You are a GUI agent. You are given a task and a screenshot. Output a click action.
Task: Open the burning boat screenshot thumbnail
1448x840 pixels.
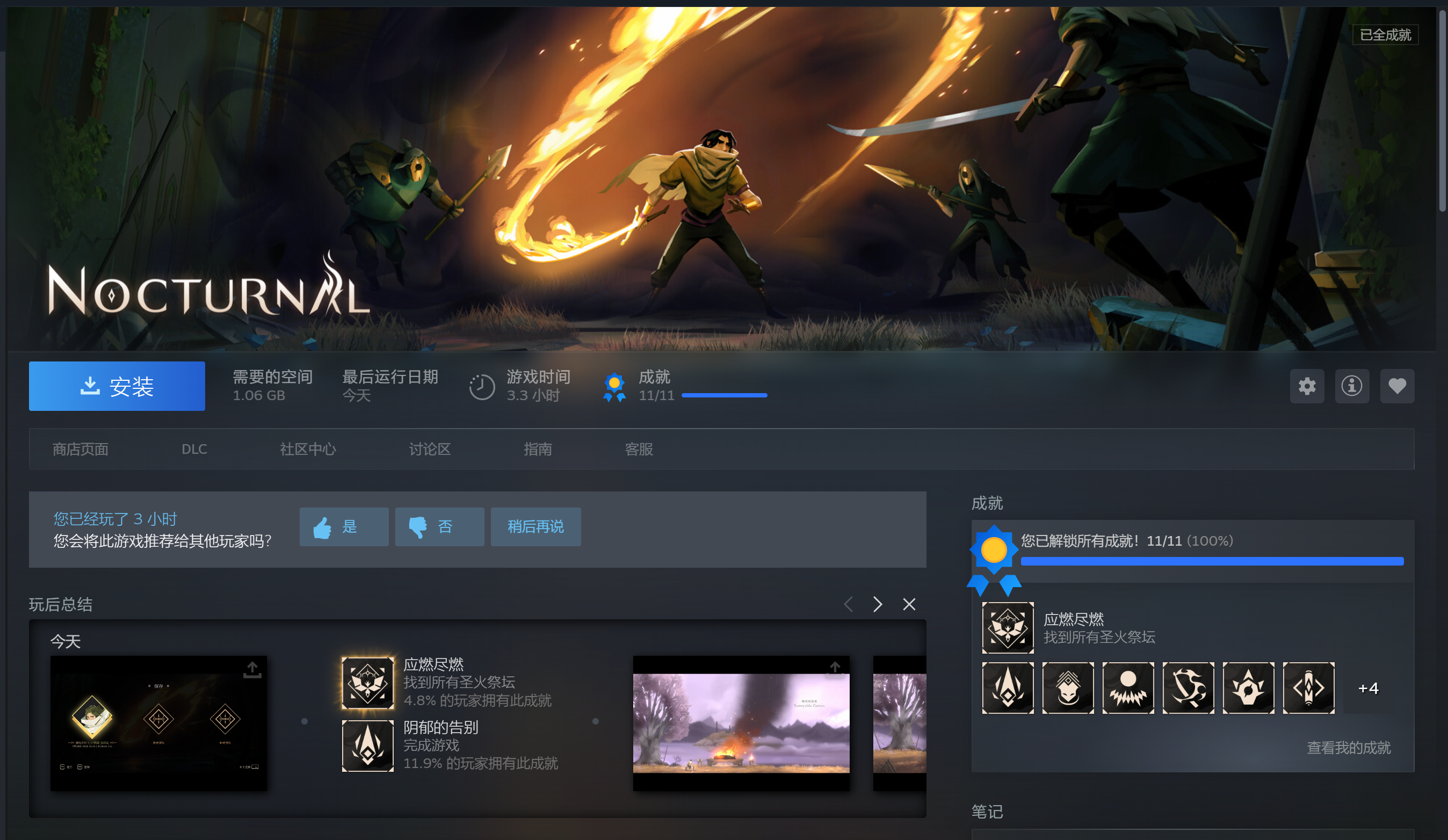741,723
